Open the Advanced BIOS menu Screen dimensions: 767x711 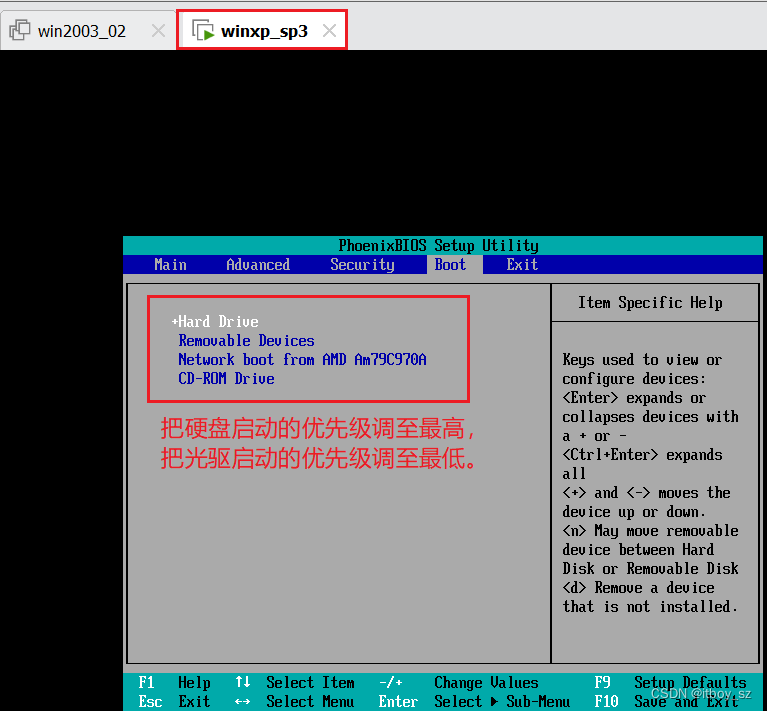258,265
